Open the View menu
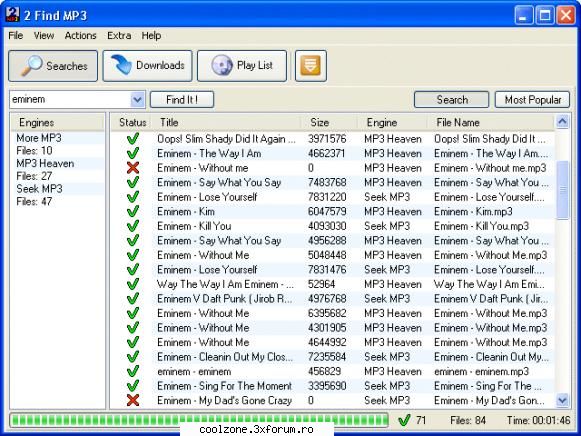This screenshot has height=436, width=581. [x=44, y=36]
